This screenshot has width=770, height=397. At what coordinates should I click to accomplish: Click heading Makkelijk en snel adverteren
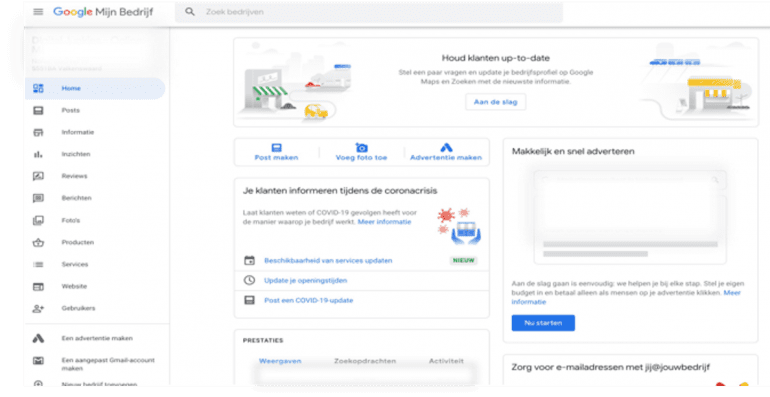click(573, 151)
